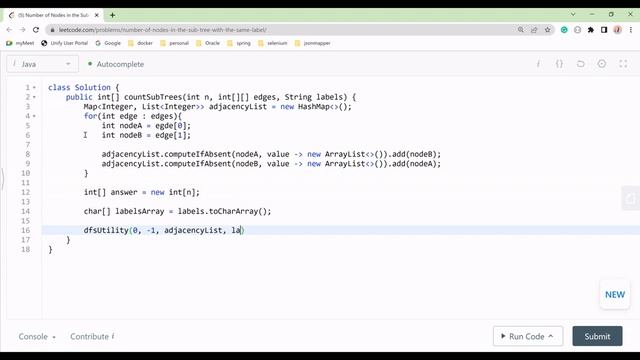
Task: Collapse the class Solution fold arrow on line 1
Action: (x=34, y=87)
